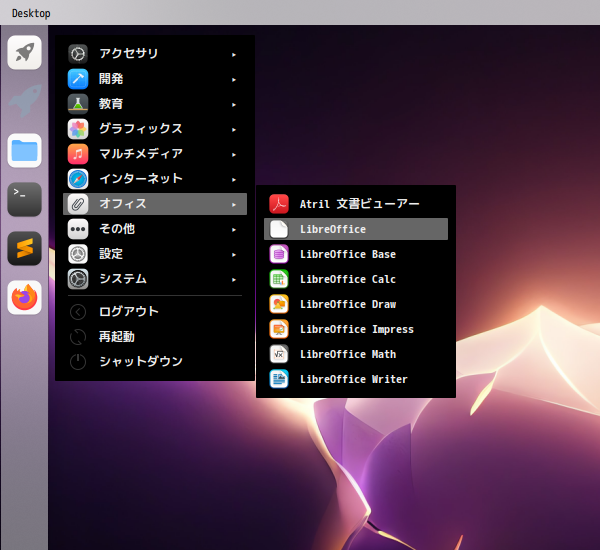Launch LibreOffice Calc entry
This screenshot has height=550, width=600.
pos(356,279)
